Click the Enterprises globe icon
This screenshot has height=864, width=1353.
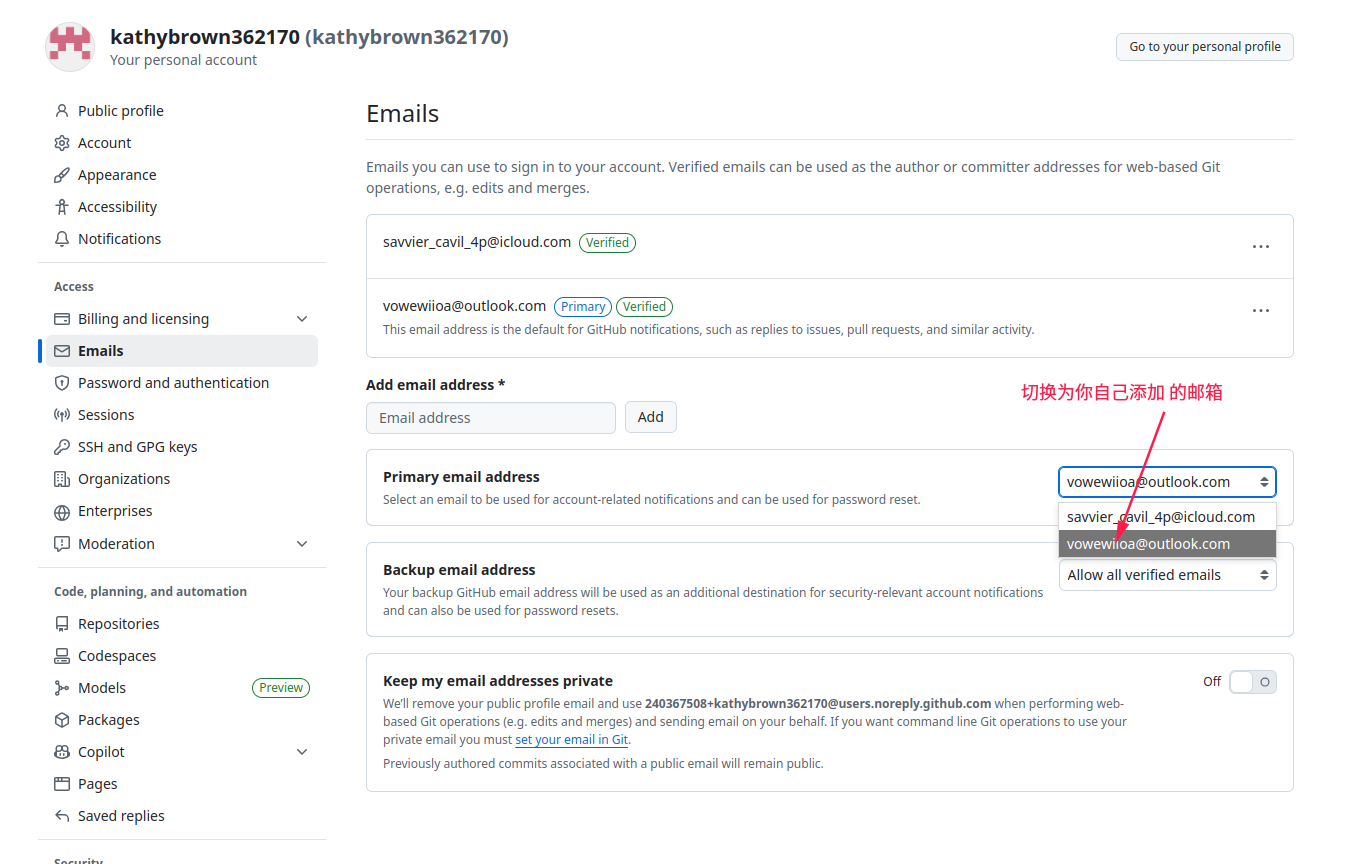[x=62, y=511]
